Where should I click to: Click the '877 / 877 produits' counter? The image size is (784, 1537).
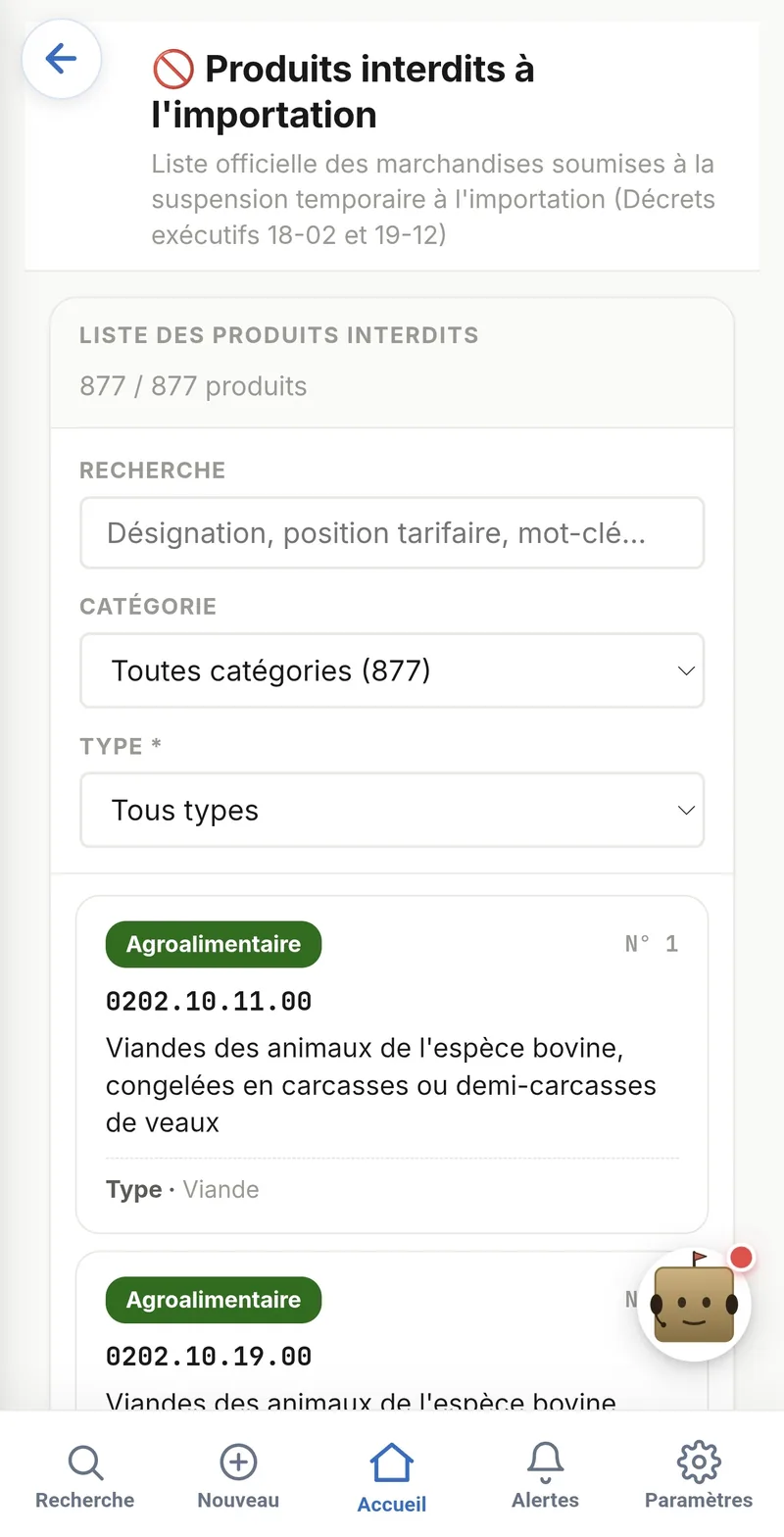click(x=193, y=386)
